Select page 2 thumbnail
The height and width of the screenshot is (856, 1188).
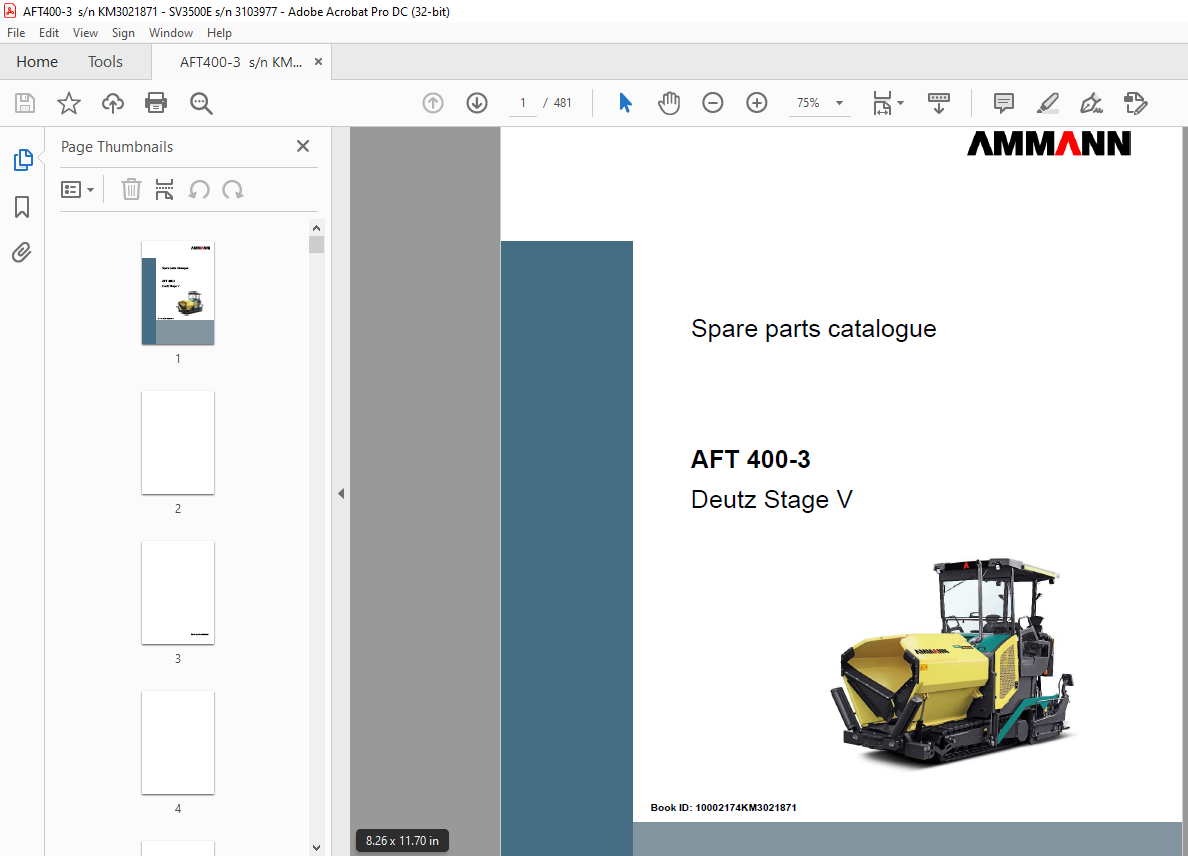tap(178, 443)
